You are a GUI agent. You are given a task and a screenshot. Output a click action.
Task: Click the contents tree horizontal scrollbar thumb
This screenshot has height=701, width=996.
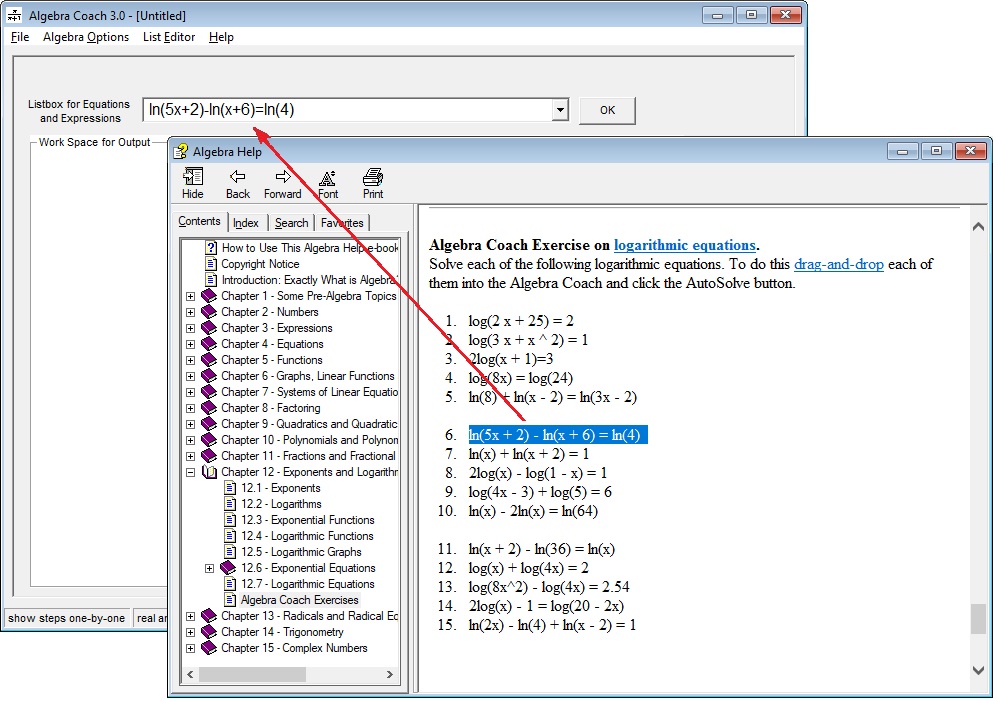(x=252, y=674)
